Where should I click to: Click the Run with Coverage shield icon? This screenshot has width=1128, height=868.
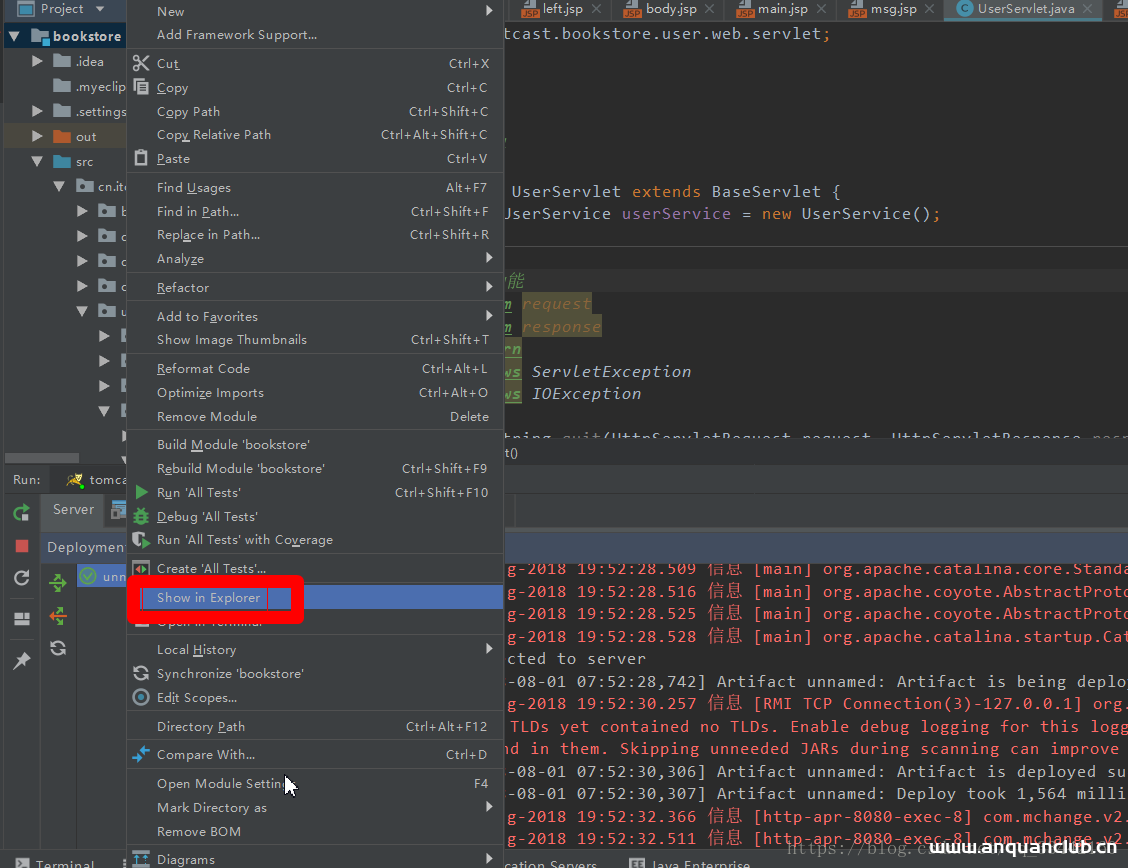coord(141,539)
